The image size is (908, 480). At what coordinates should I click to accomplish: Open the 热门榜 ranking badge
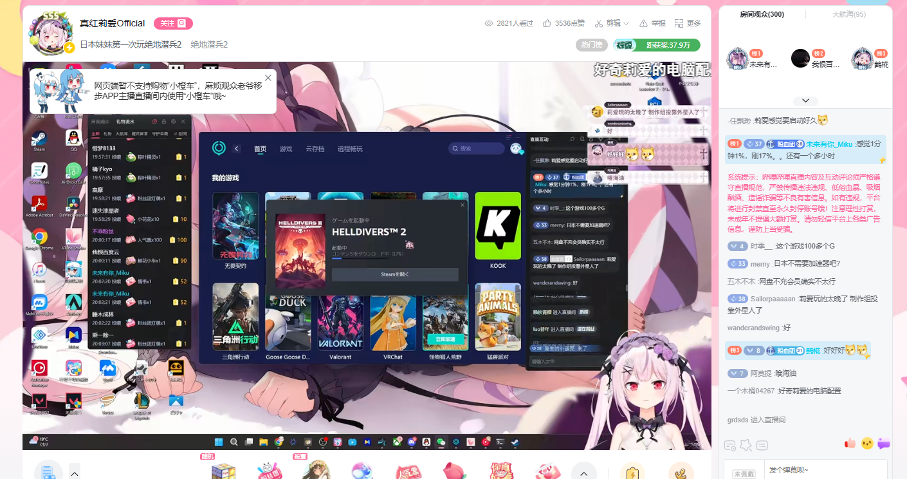click(x=591, y=45)
